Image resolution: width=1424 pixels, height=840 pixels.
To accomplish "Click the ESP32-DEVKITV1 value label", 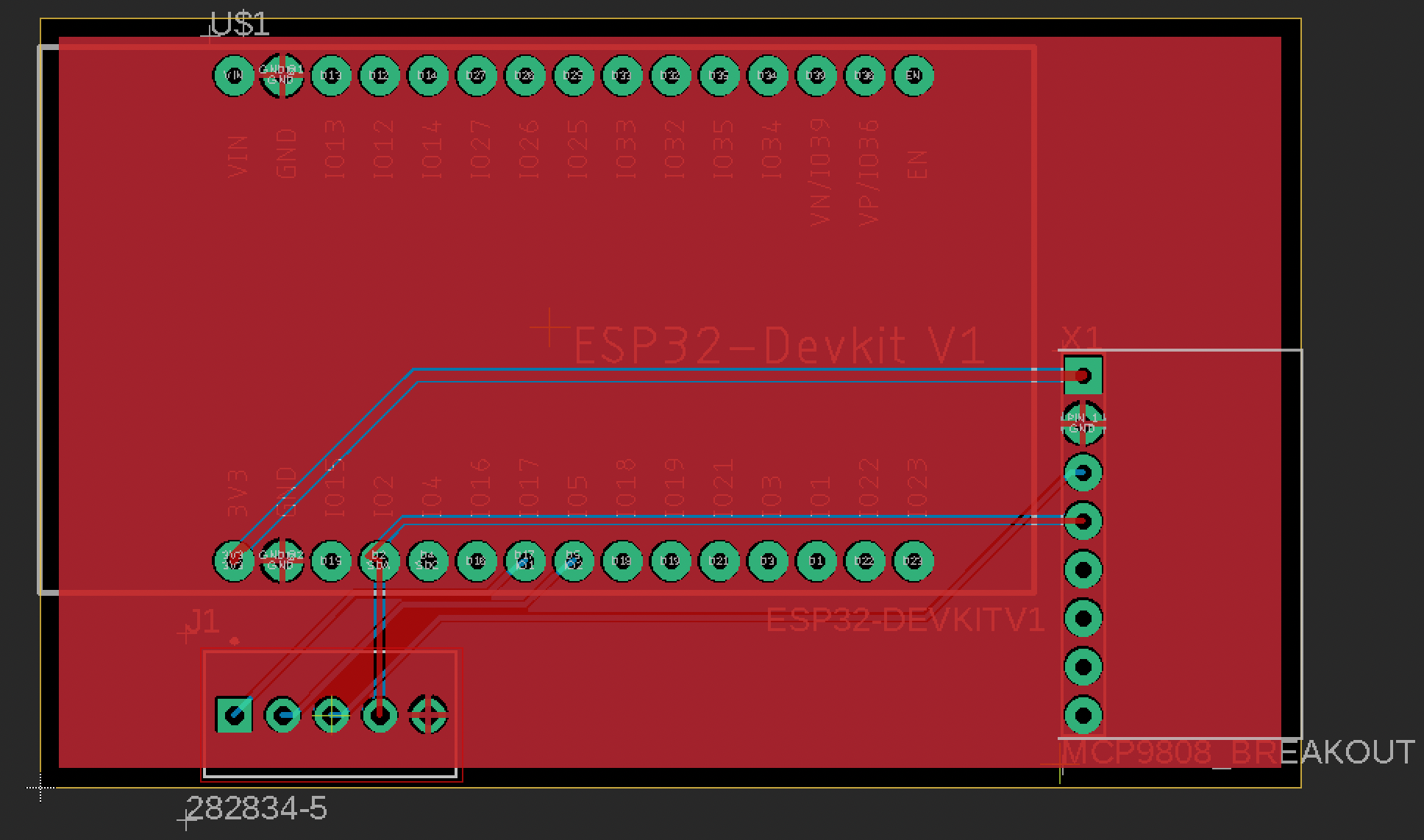I will click(905, 620).
